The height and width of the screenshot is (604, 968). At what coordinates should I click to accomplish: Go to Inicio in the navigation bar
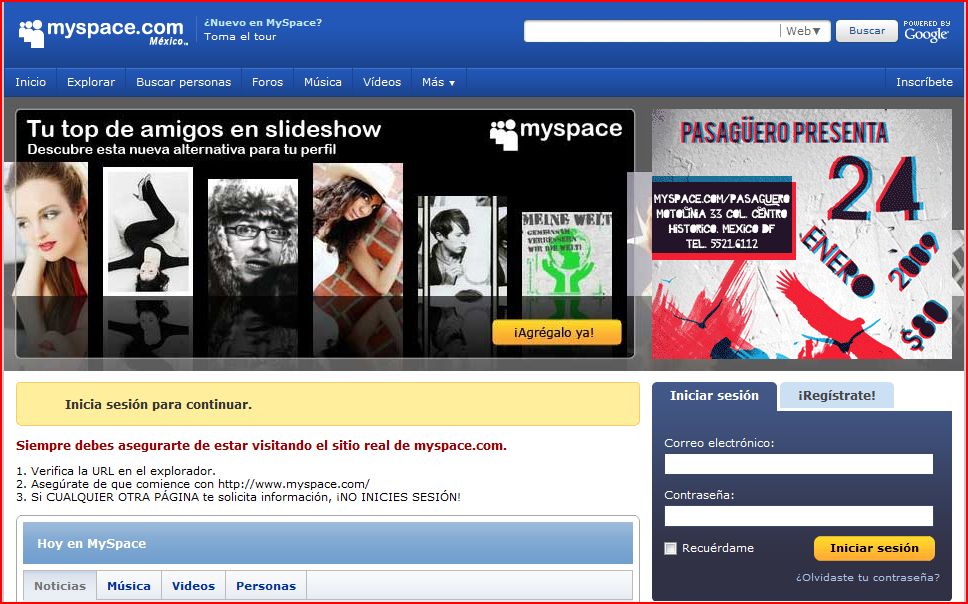click(x=31, y=82)
